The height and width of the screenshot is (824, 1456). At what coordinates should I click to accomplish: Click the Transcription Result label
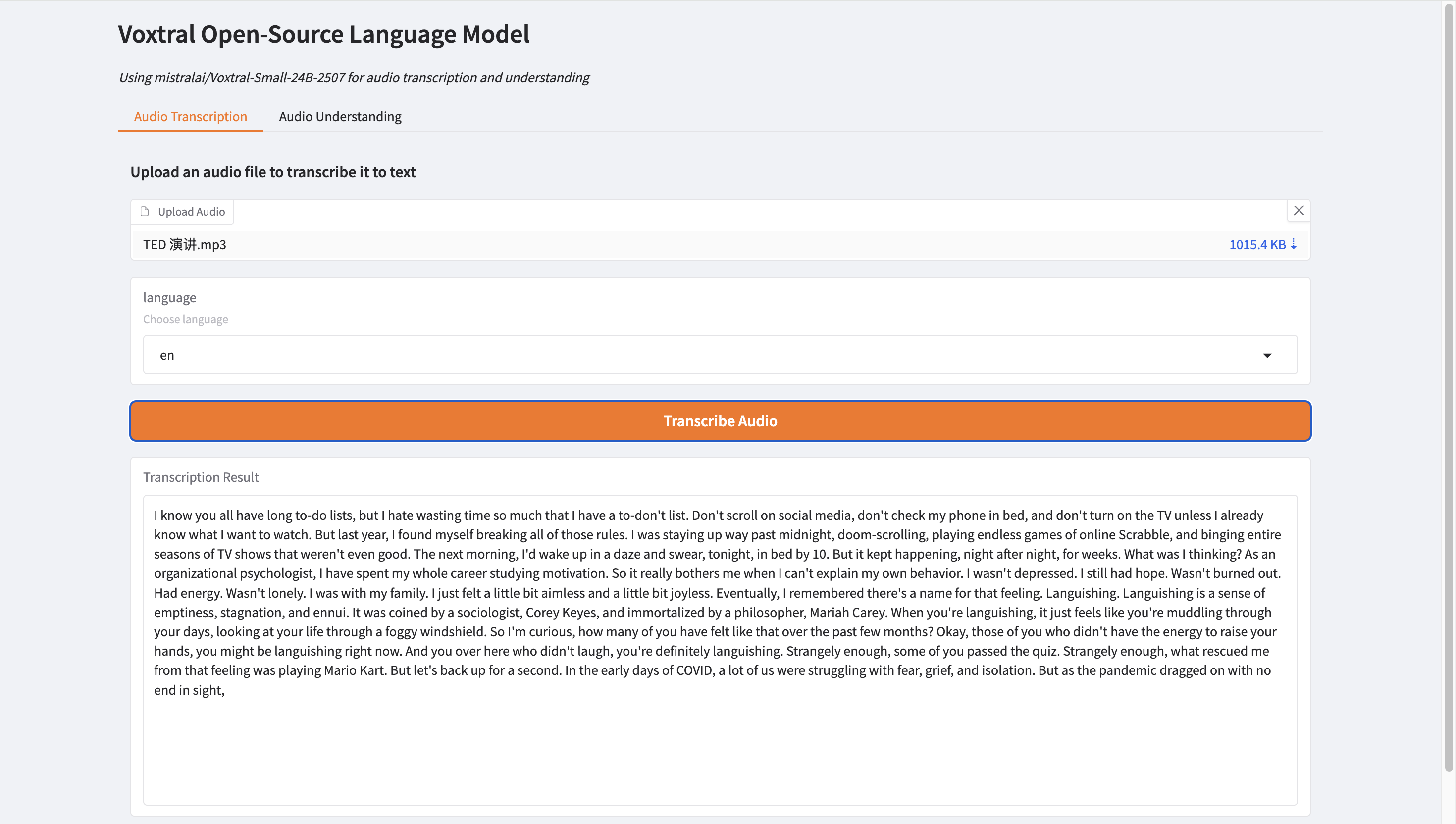click(201, 477)
